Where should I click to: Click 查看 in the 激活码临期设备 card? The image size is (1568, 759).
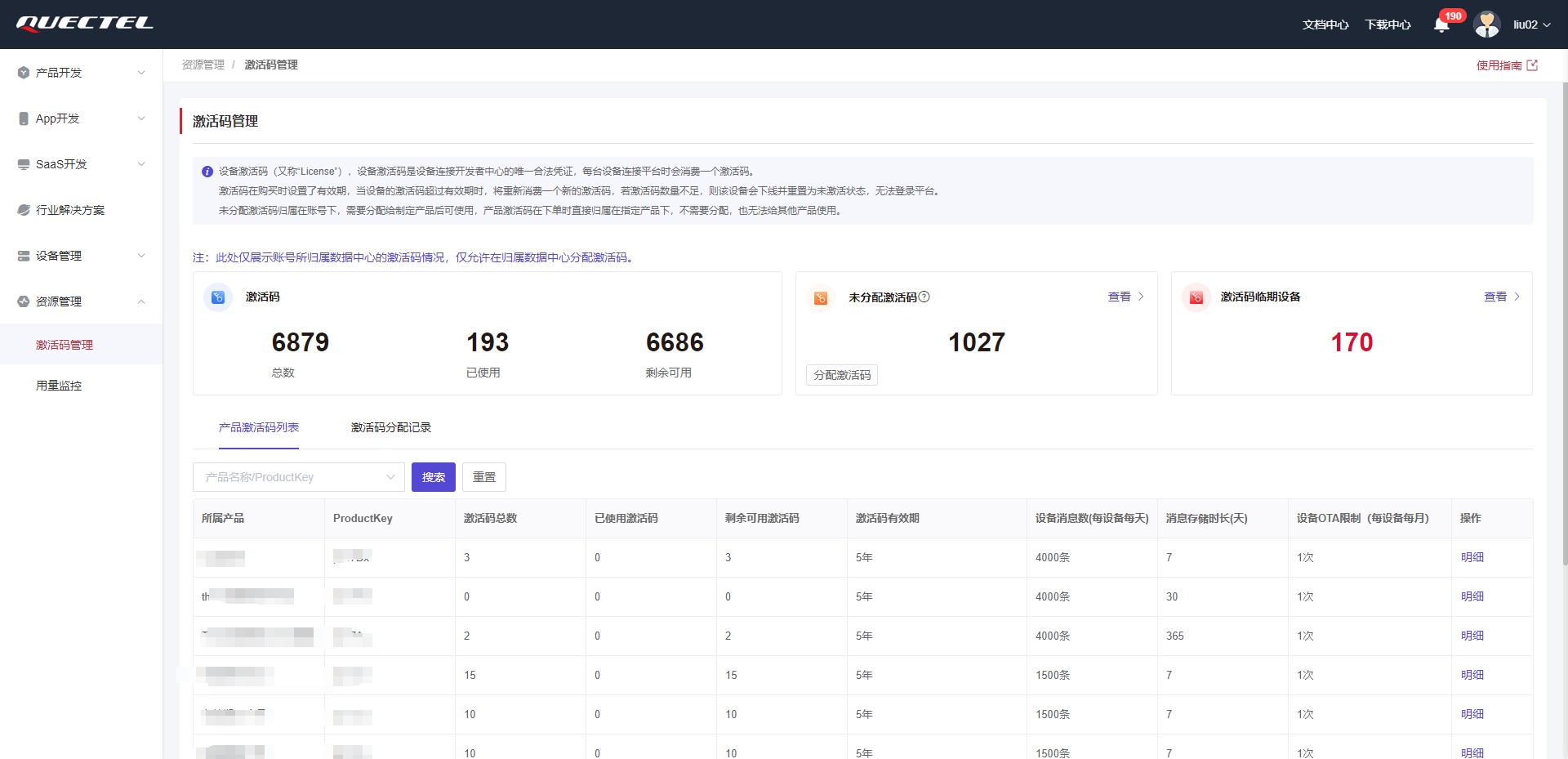tap(1495, 297)
